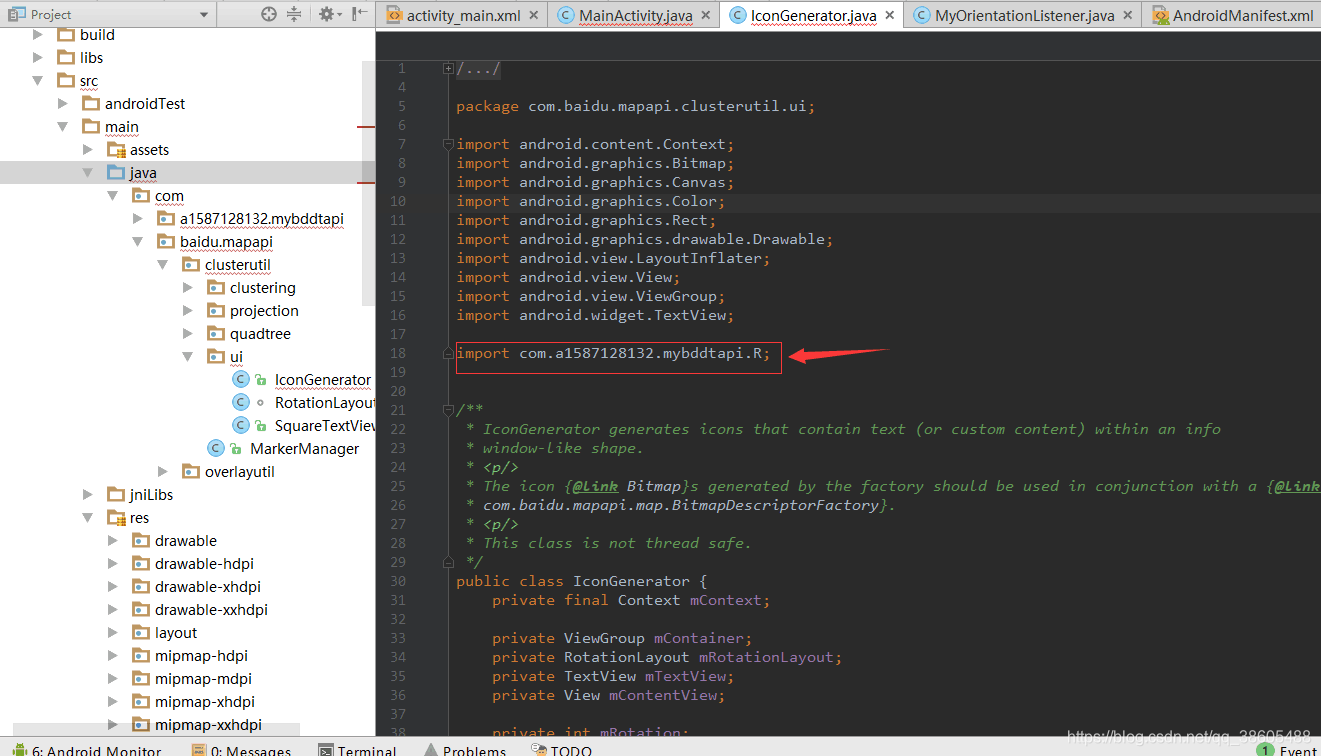Image resolution: width=1321 pixels, height=756 pixels.
Task: Expand the projection package
Action: pos(188,310)
